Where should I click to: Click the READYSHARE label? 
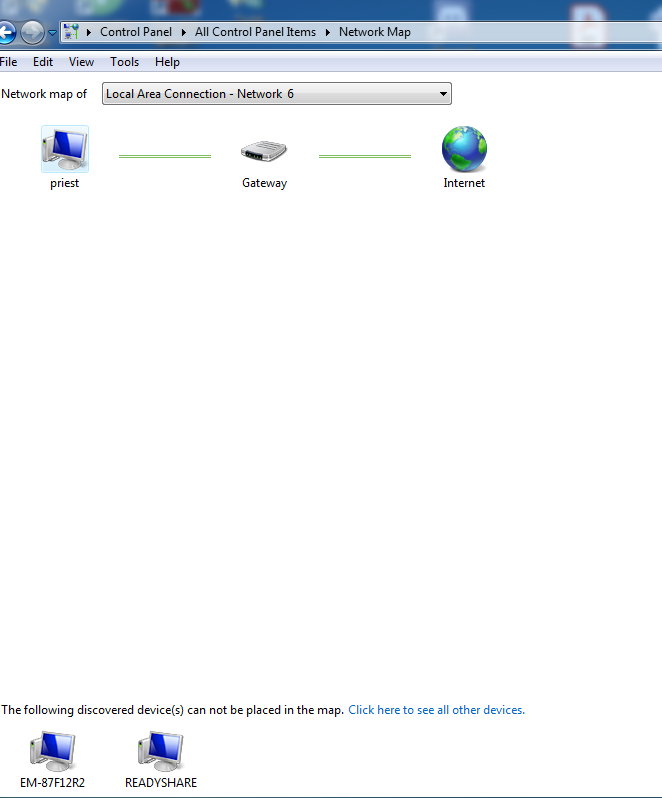point(161,783)
